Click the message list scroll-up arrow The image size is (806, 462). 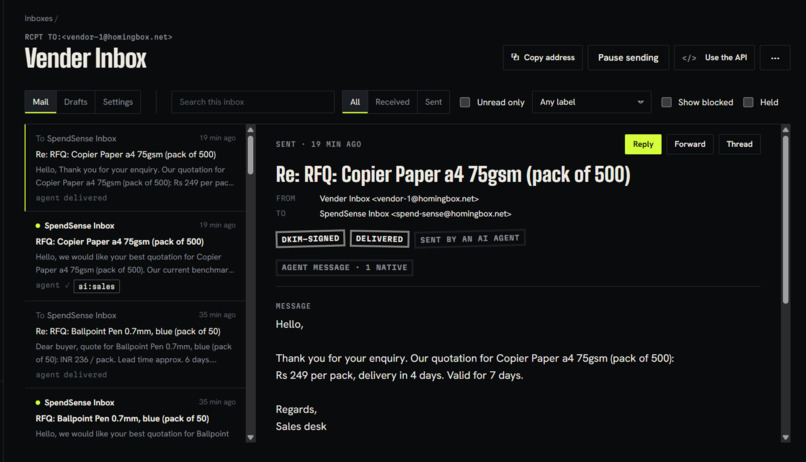point(250,130)
